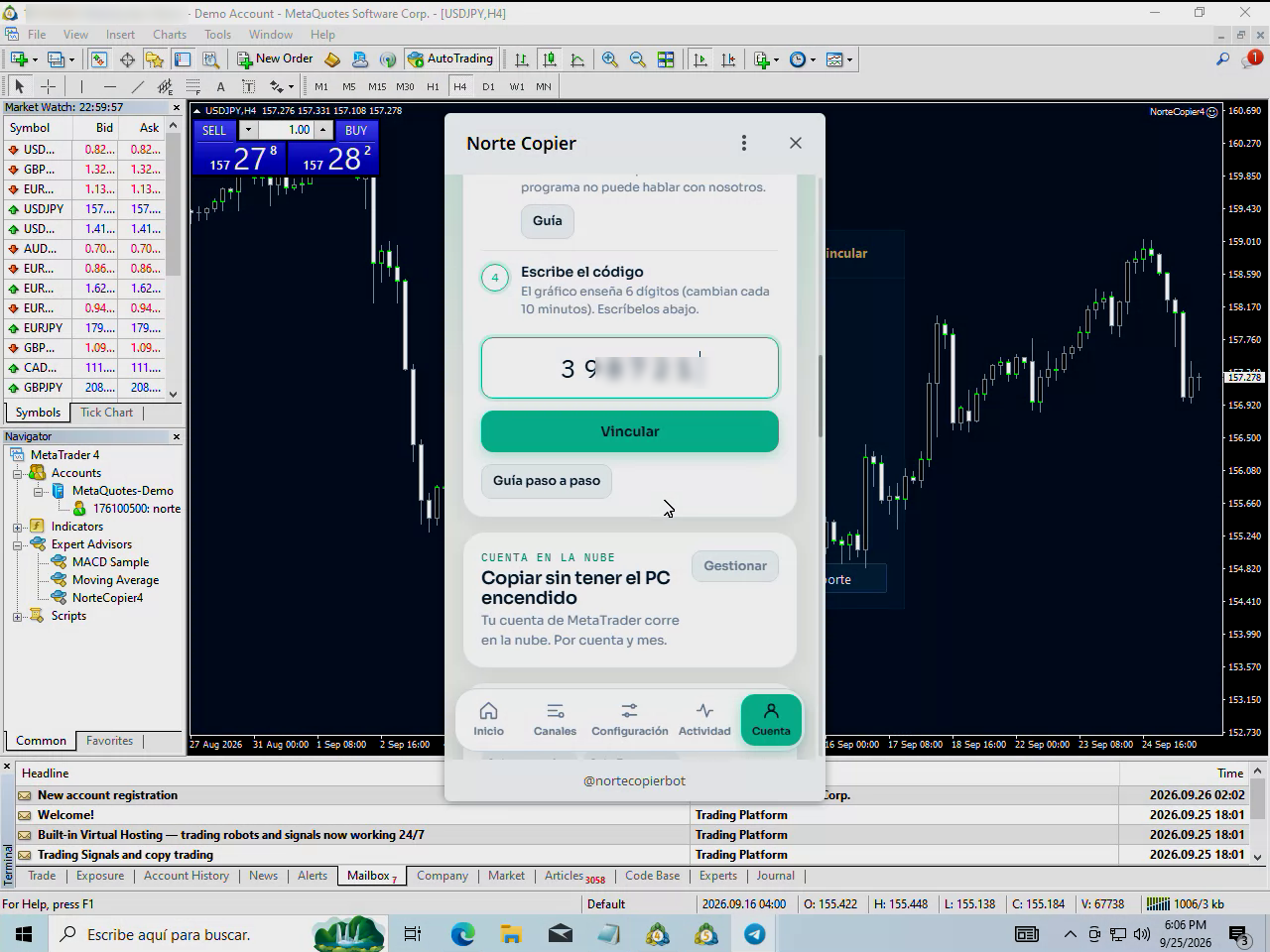Open the Profiles dropdown arrow
This screenshot has height=952, width=1270.
pyautogui.click(x=71, y=59)
